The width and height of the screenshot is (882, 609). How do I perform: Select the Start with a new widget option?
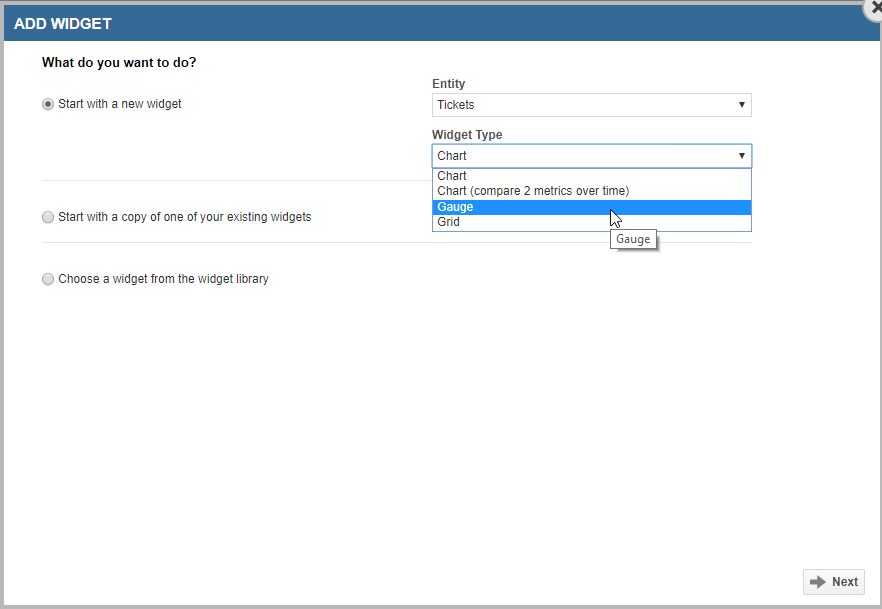point(48,104)
